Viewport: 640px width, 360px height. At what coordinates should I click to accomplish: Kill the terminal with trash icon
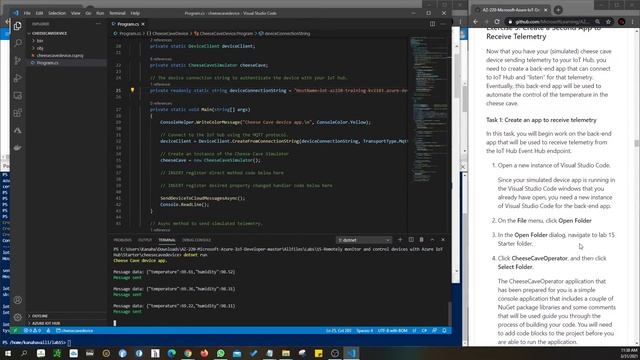click(x=422, y=240)
